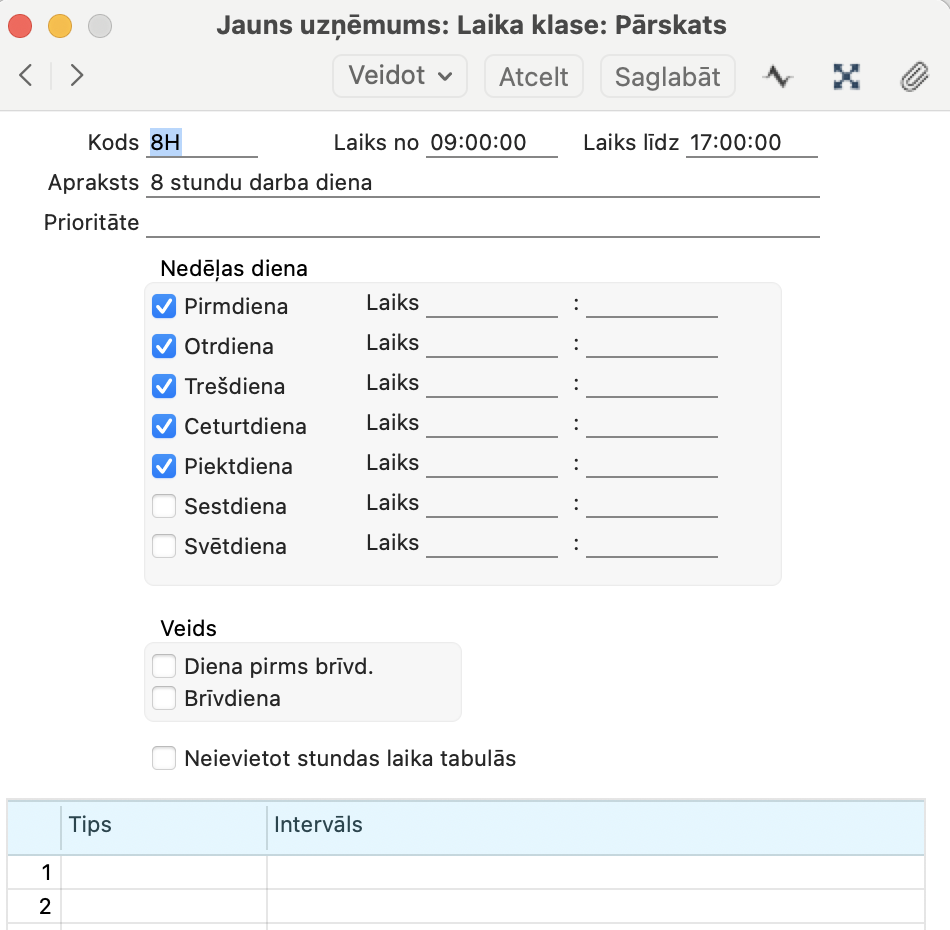
Task: Open attachments paperclip icon
Action: [x=914, y=77]
